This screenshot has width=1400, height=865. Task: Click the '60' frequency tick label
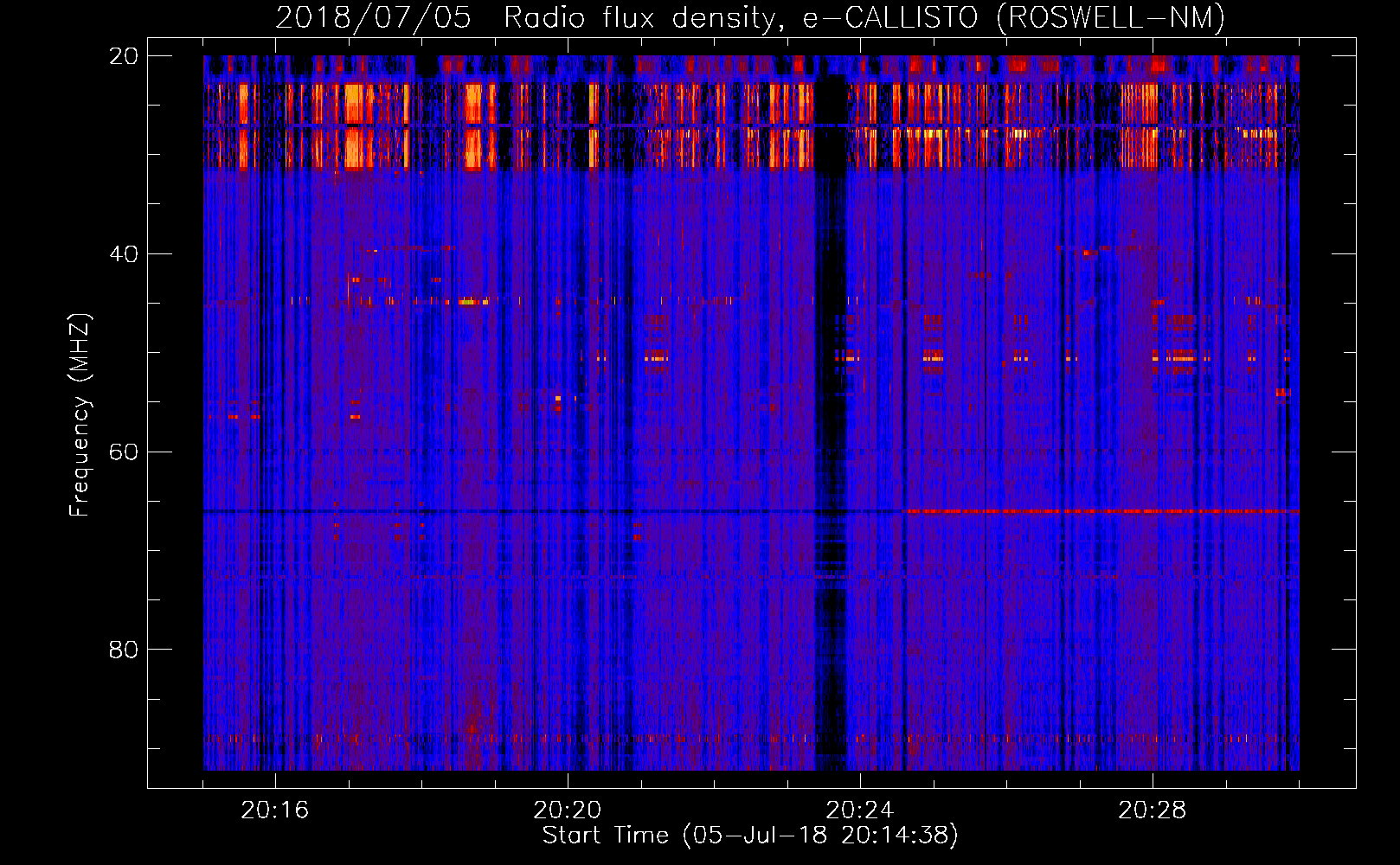(x=123, y=452)
